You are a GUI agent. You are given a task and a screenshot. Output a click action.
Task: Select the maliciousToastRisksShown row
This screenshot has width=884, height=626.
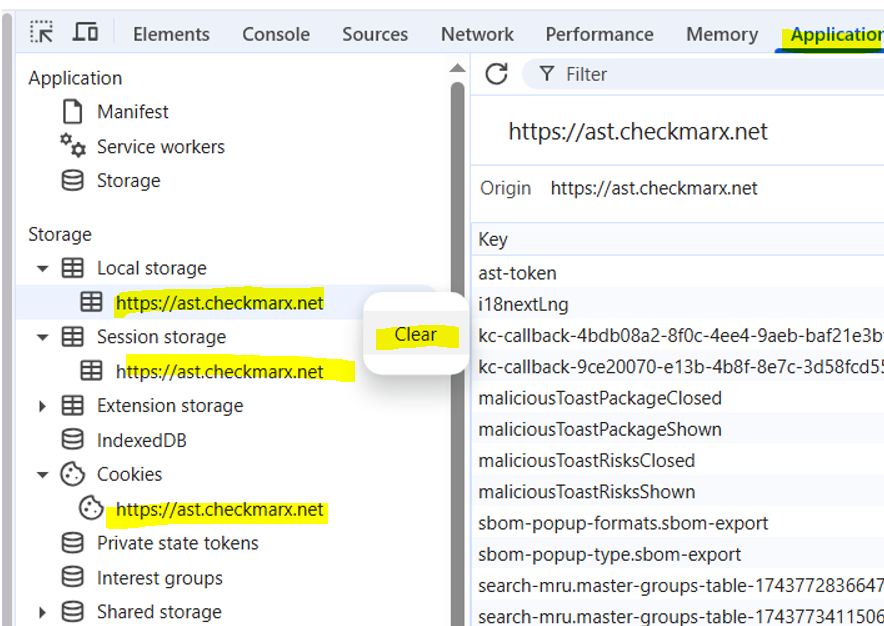tap(678, 492)
